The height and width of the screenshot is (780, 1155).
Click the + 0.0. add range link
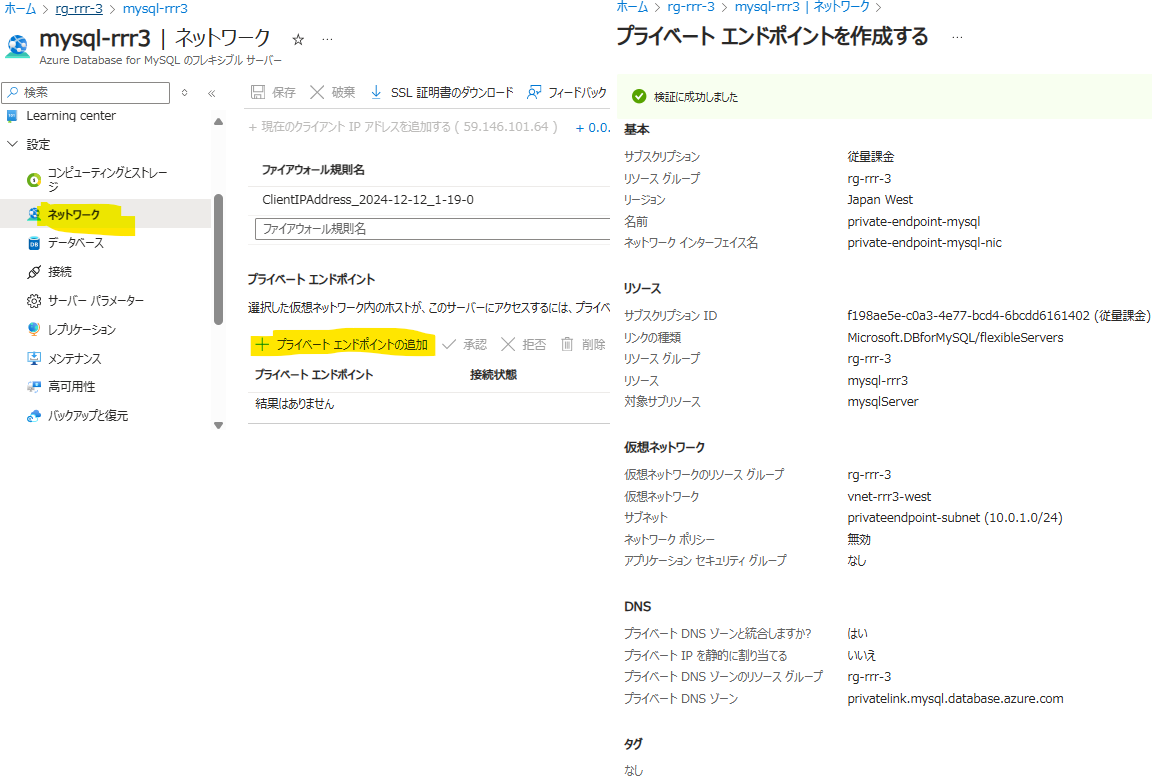point(593,127)
